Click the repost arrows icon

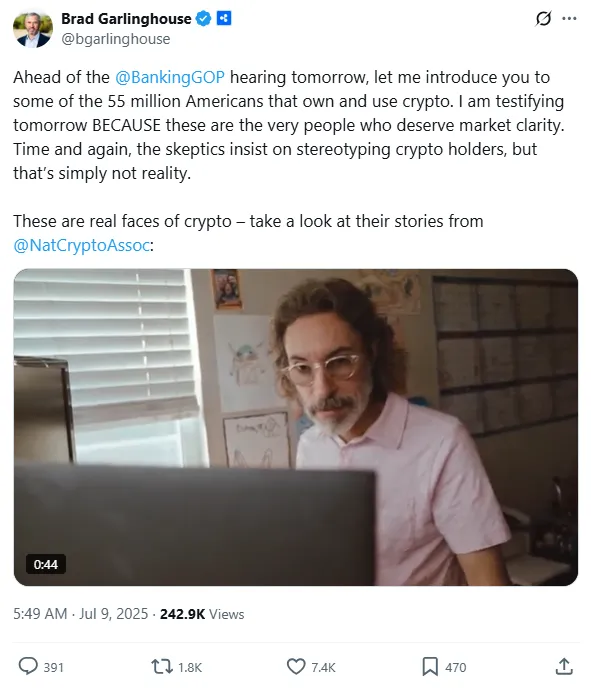[162, 666]
